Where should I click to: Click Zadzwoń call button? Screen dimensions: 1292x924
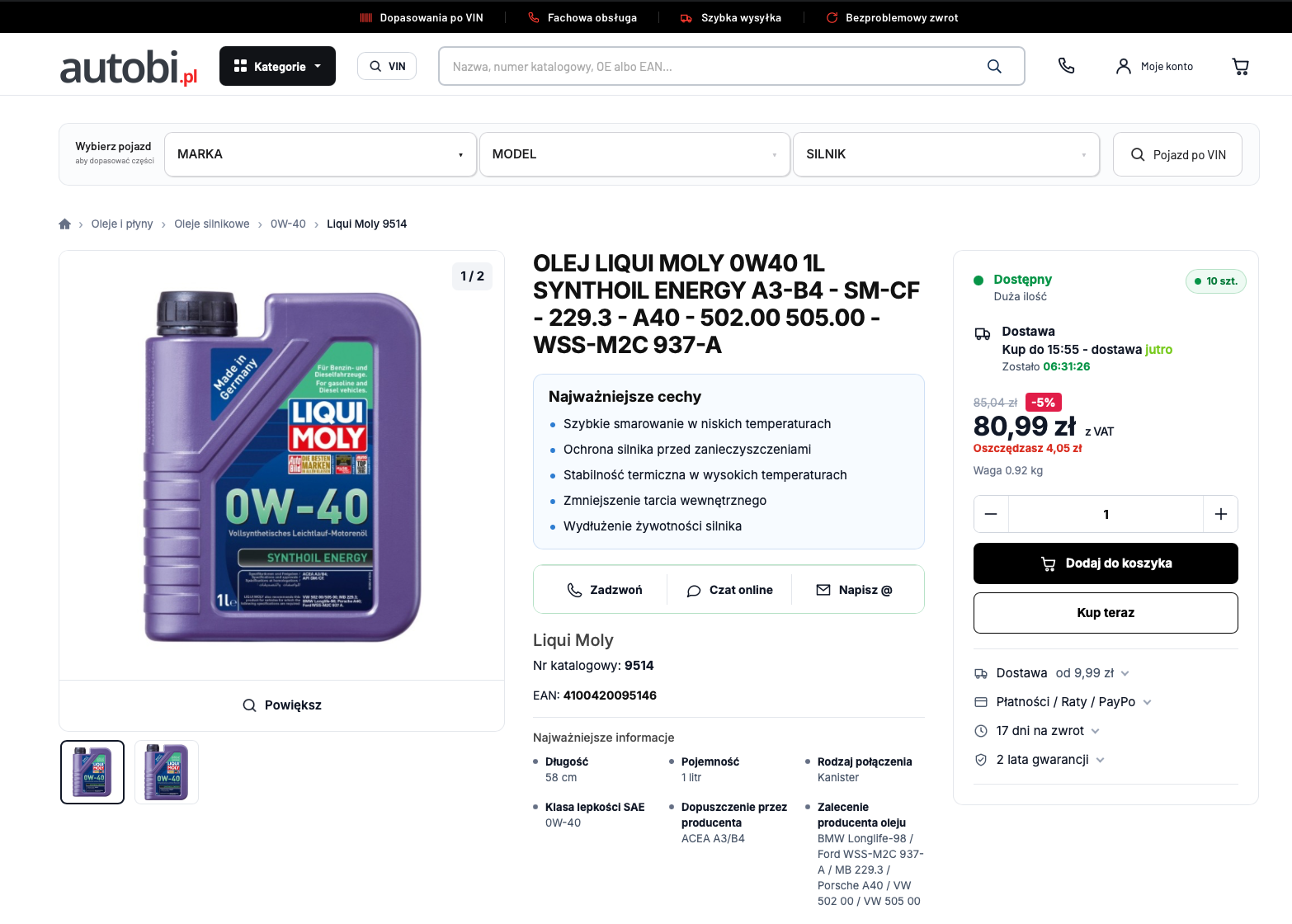pyautogui.click(x=605, y=590)
